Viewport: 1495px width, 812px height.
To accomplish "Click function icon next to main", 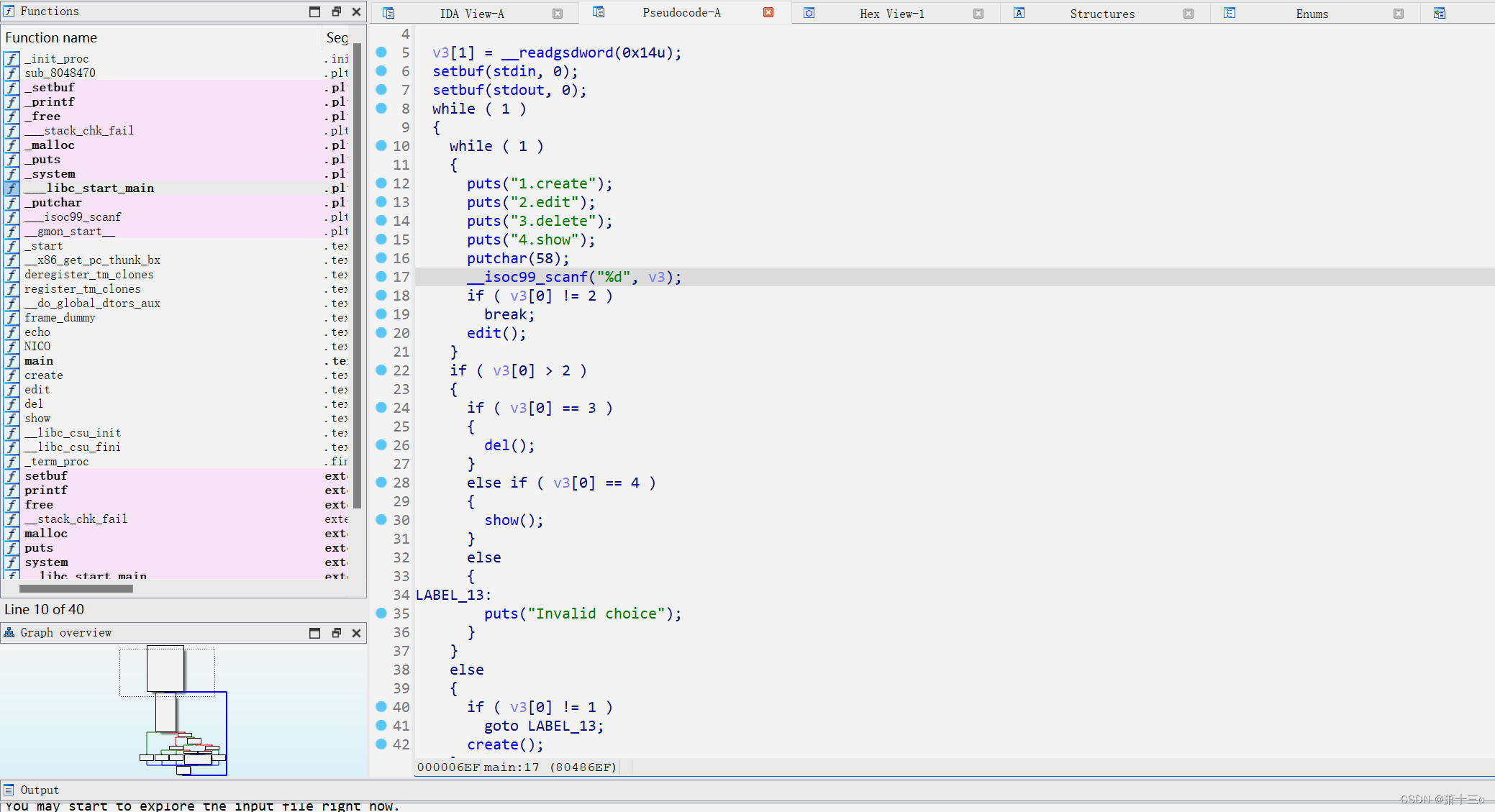I will point(12,361).
